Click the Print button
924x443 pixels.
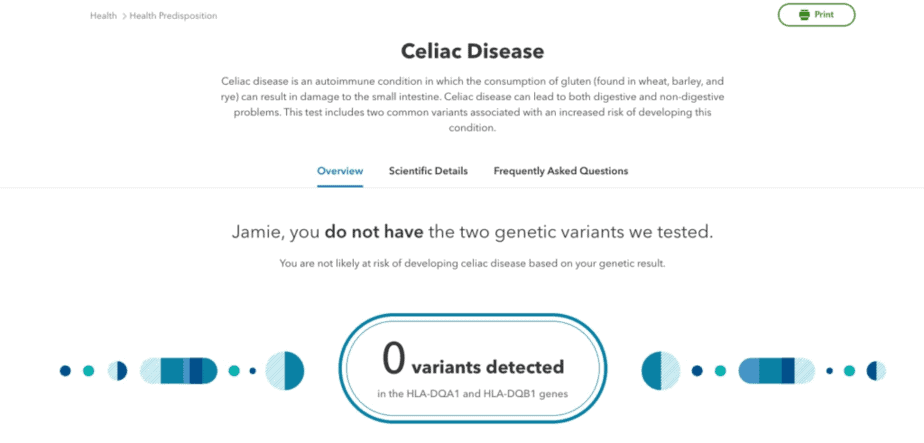pos(816,15)
